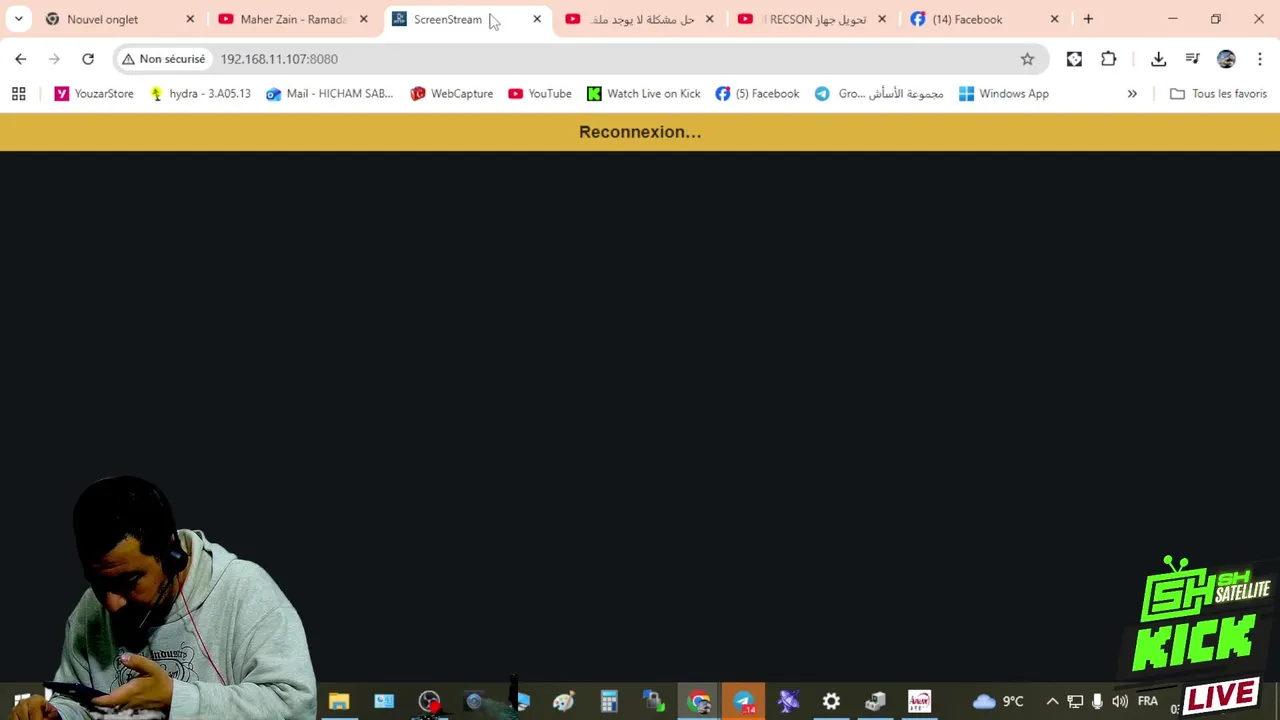Switch to the Nouvel onglet tab
The image size is (1280, 720).
(x=103, y=19)
